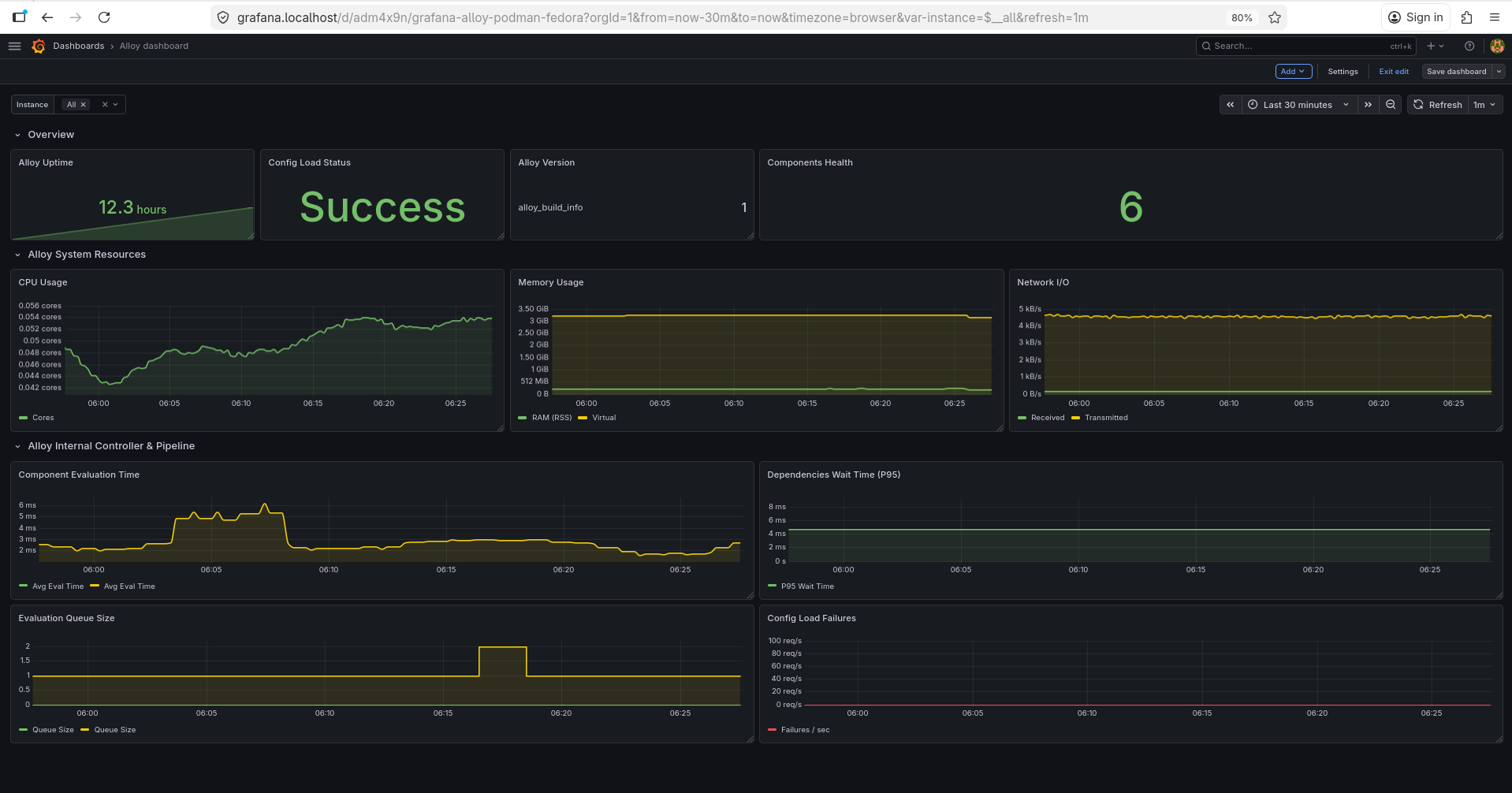The image size is (1512, 793).
Task: Open the Evaluation Queue Size panel title
Action: click(x=66, y=618)
